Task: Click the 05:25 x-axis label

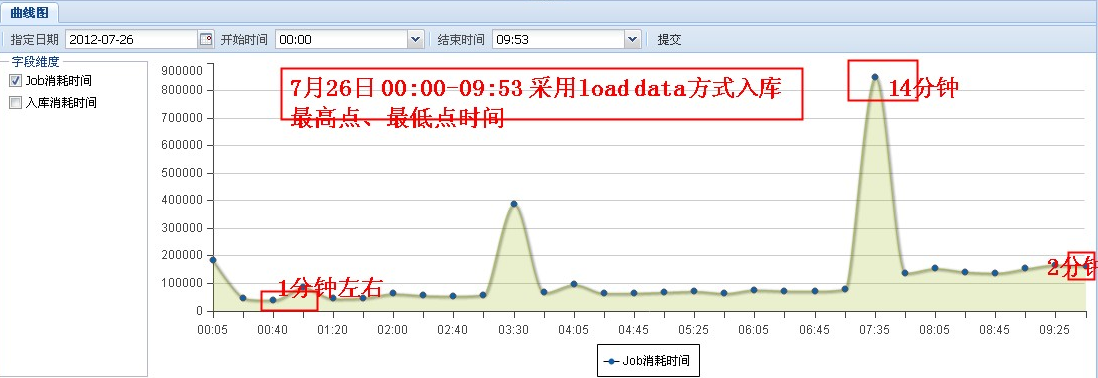Action: tap(694, 329)
